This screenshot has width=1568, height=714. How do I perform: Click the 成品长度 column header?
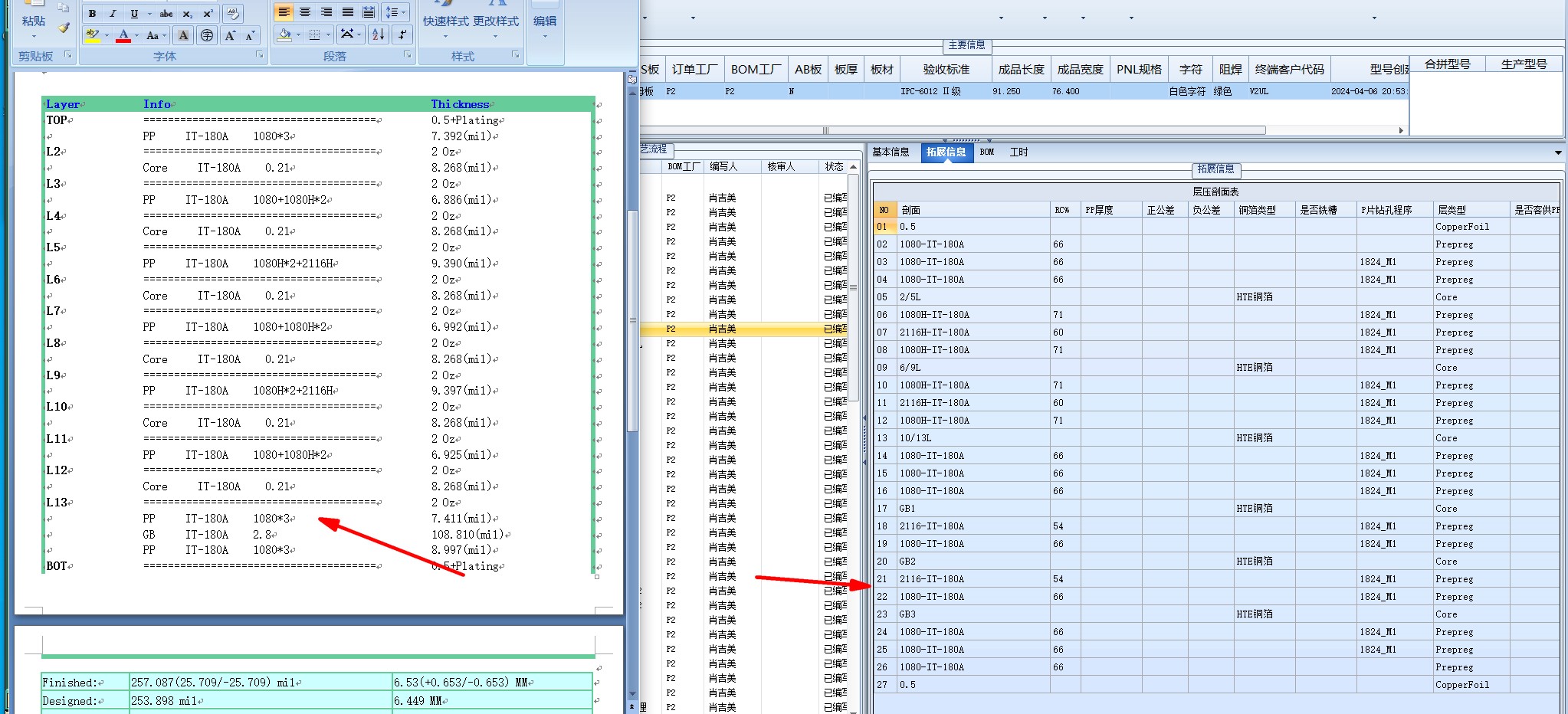1021,70
